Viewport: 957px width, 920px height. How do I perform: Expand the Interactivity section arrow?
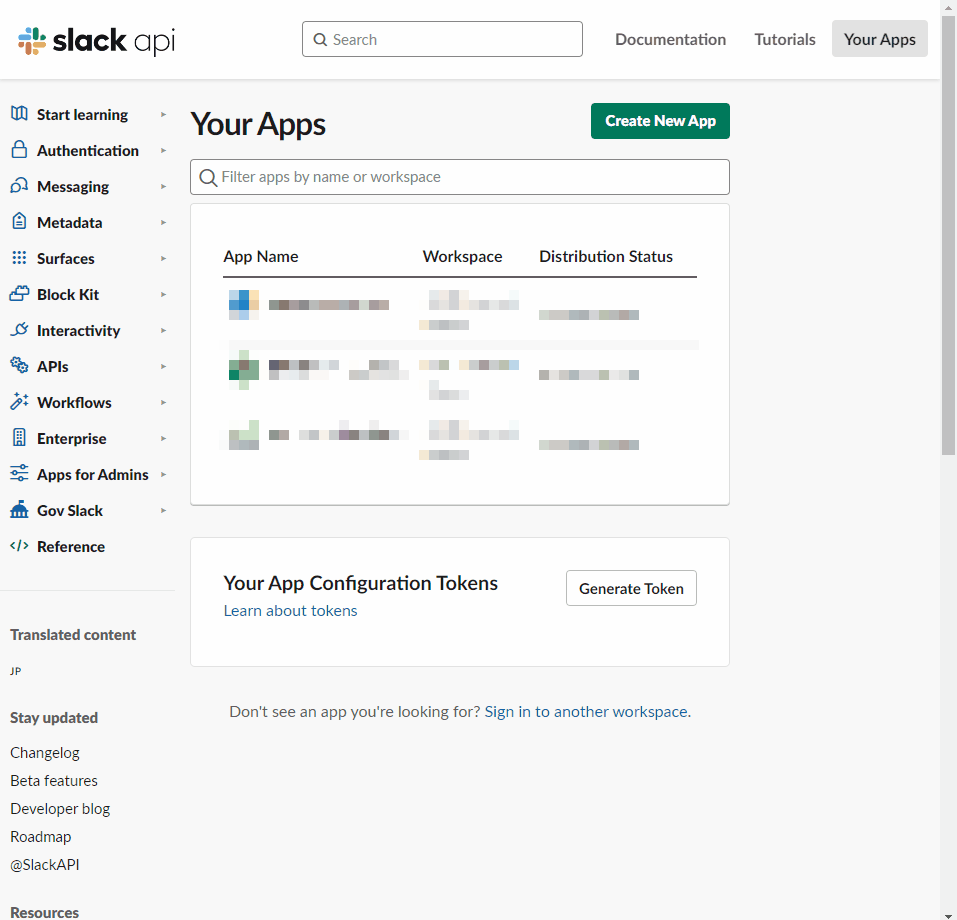(x=164, y=330)
